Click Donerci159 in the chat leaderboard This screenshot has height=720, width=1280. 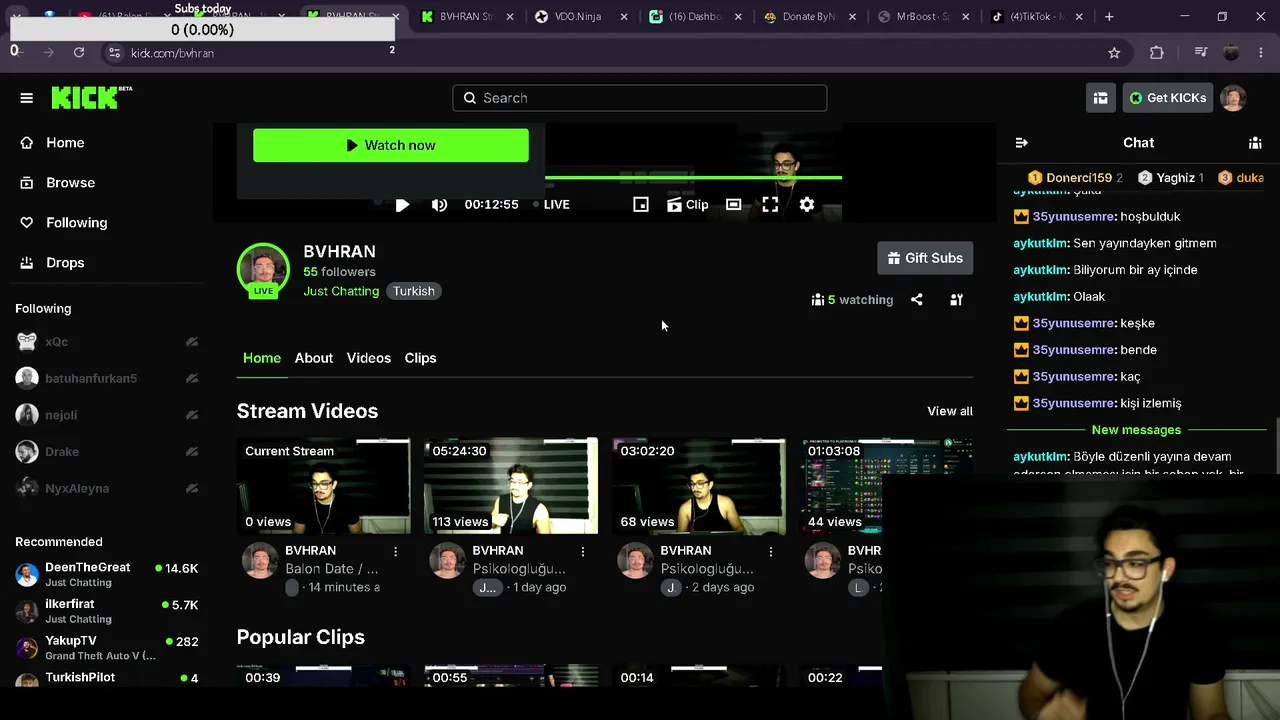click(x=1075, y=178)
